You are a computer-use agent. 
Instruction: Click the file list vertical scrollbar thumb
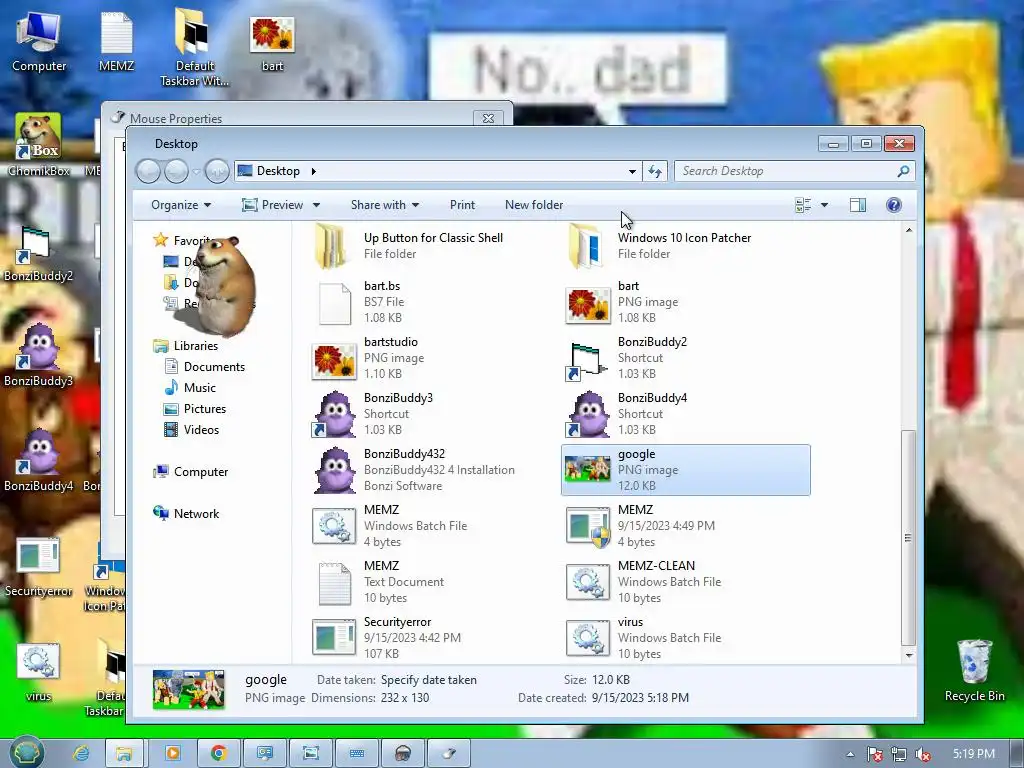(908, 537)
